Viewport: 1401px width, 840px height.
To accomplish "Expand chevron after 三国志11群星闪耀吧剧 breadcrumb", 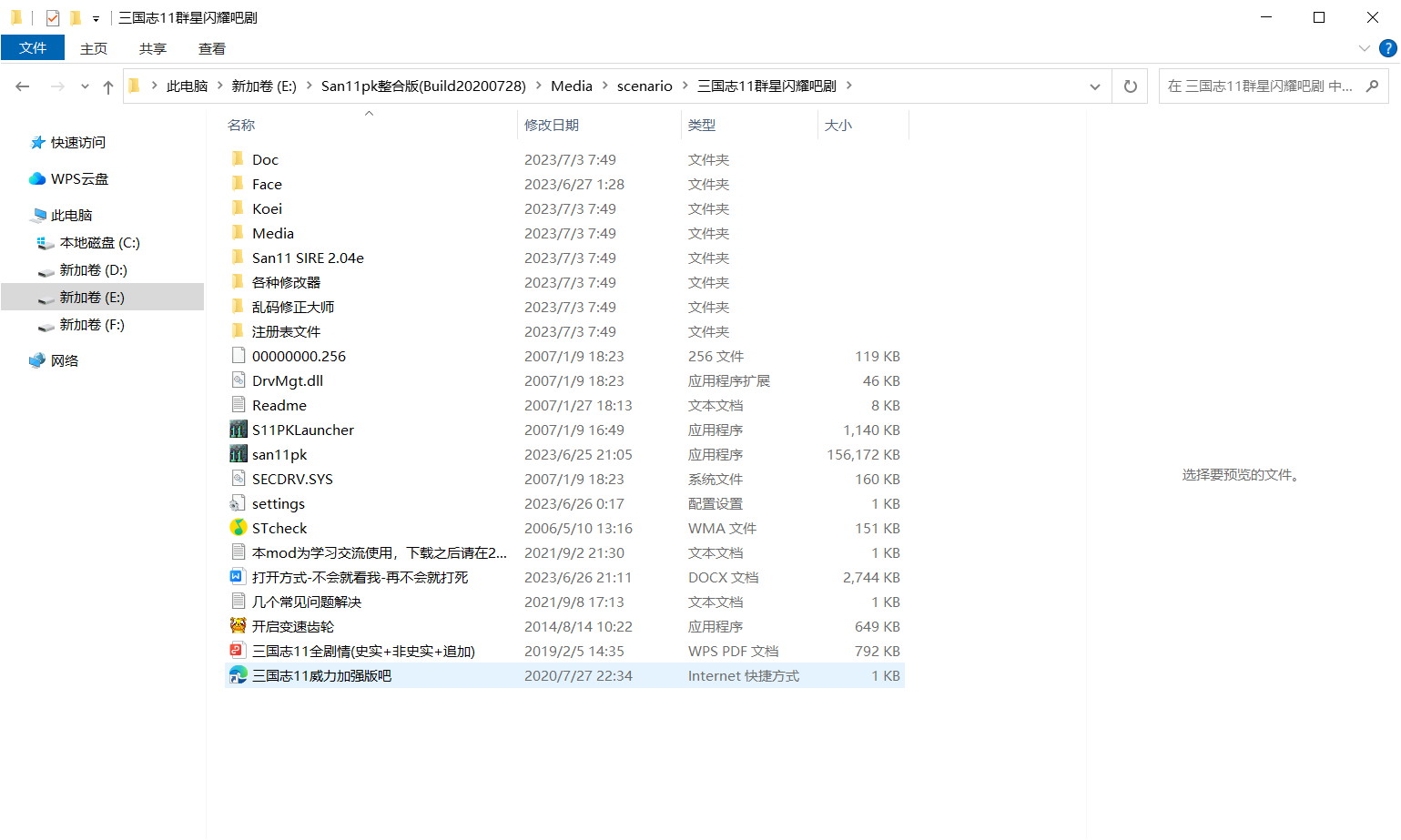I will [849, 86].
